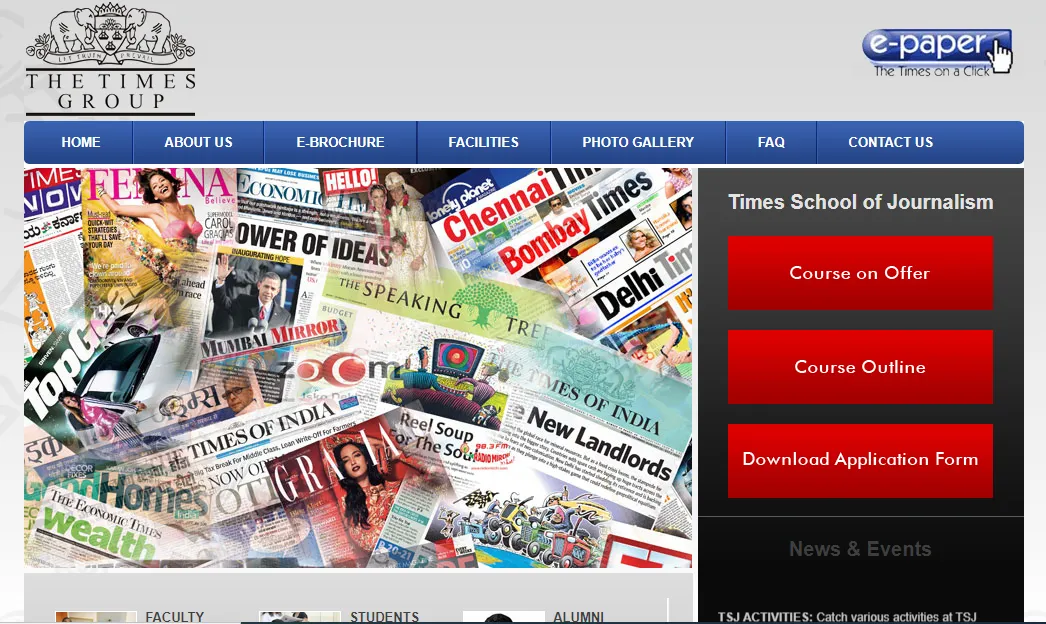Image resolution: width=1046 pixels, height=624 pixels.
Task: Open the FACILITIES menu item
Action: [483, 142]
